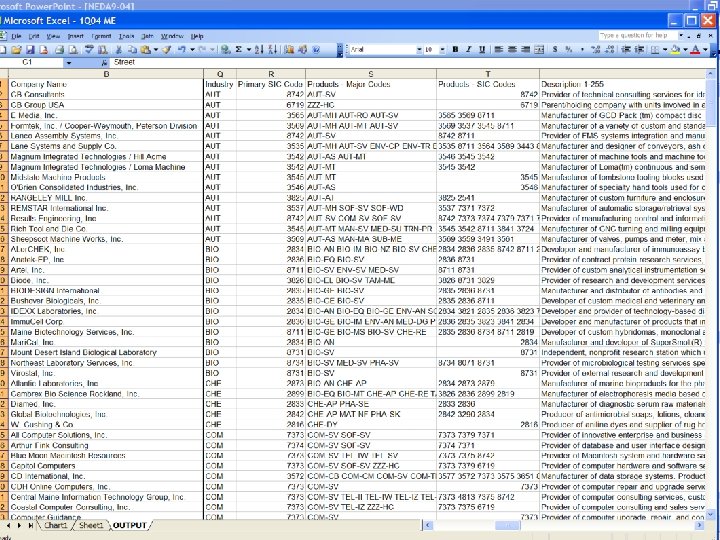Cut selection with the scissors icon
The width and height of the screenshot is (720, 540).
point(118,50)
